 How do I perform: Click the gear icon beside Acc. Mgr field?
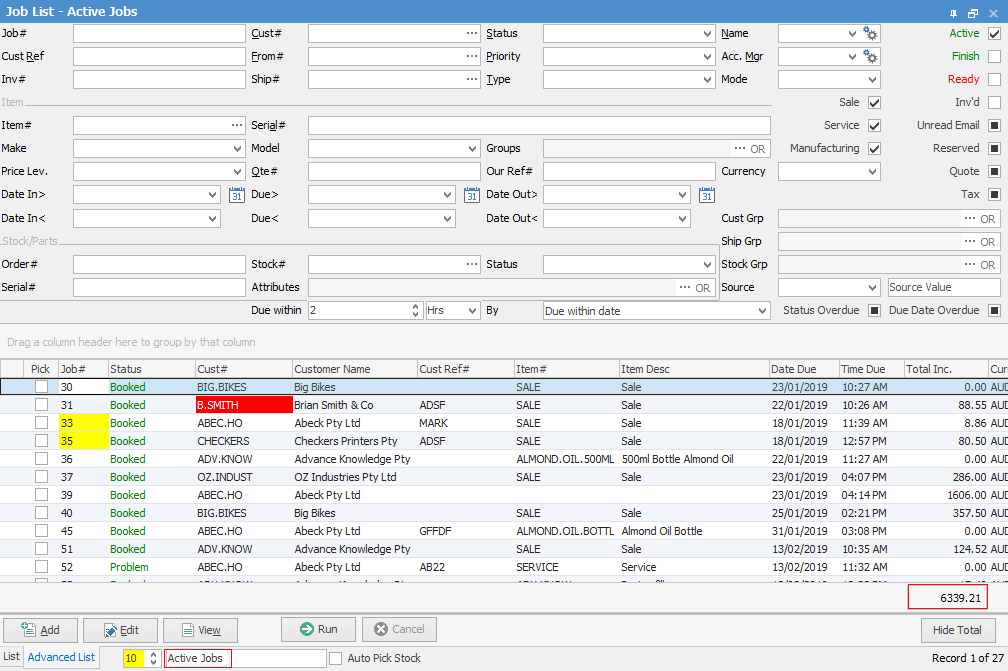pyautogui.click(x=870, y=57)
